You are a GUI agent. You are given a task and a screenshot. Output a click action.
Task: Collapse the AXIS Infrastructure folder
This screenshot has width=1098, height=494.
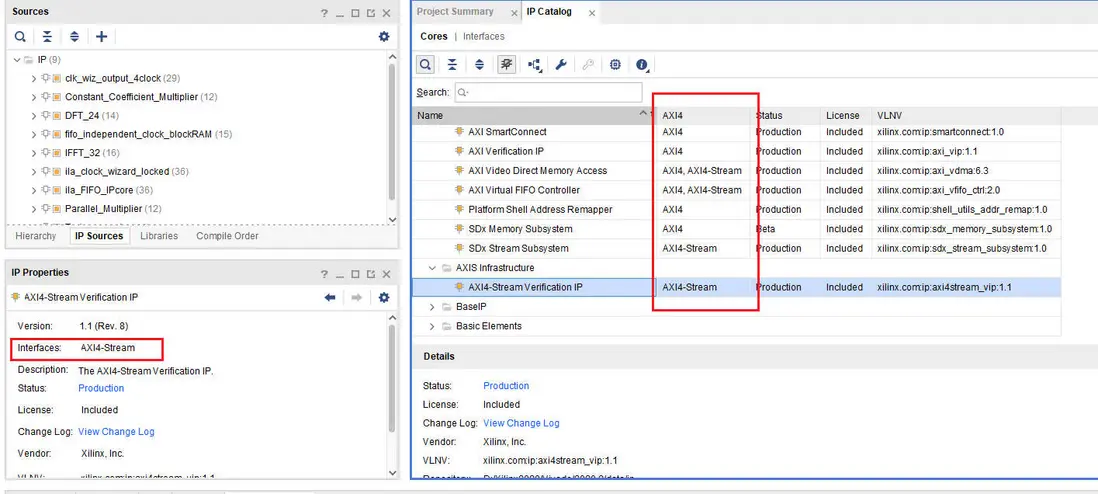click(x=432, y=268)
